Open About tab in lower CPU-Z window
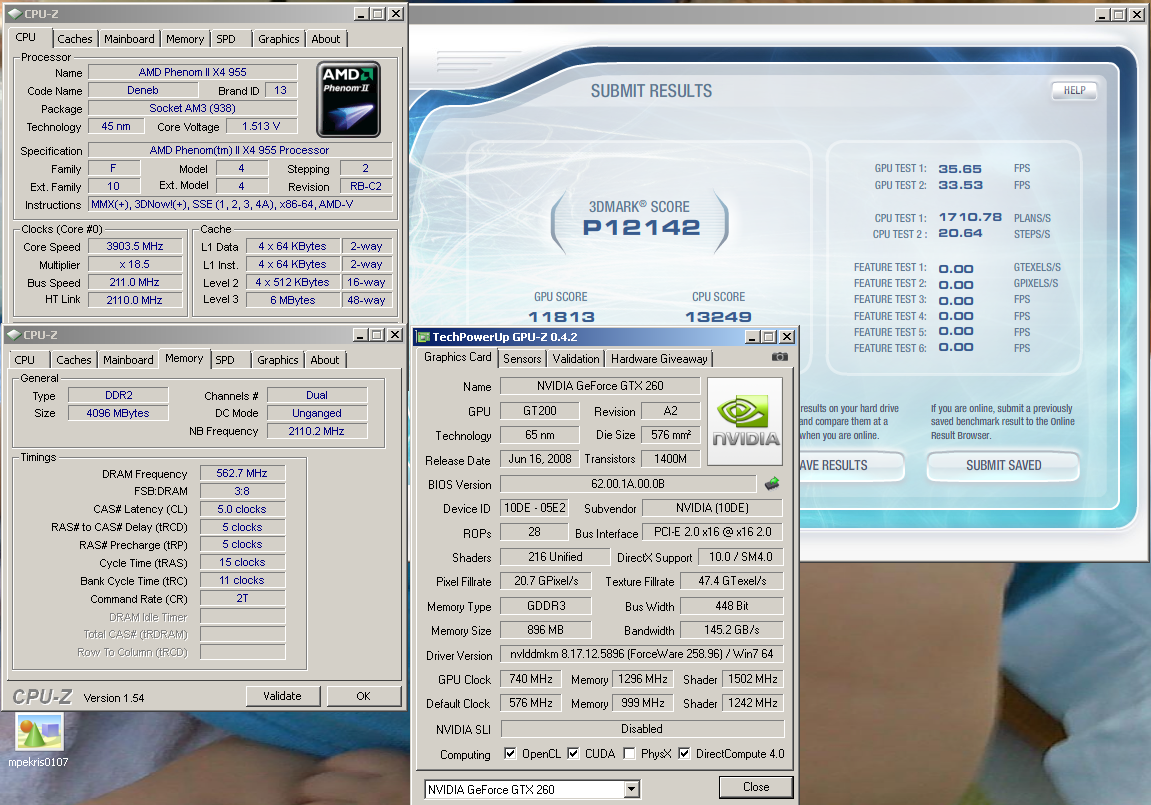 pos(325,360)
